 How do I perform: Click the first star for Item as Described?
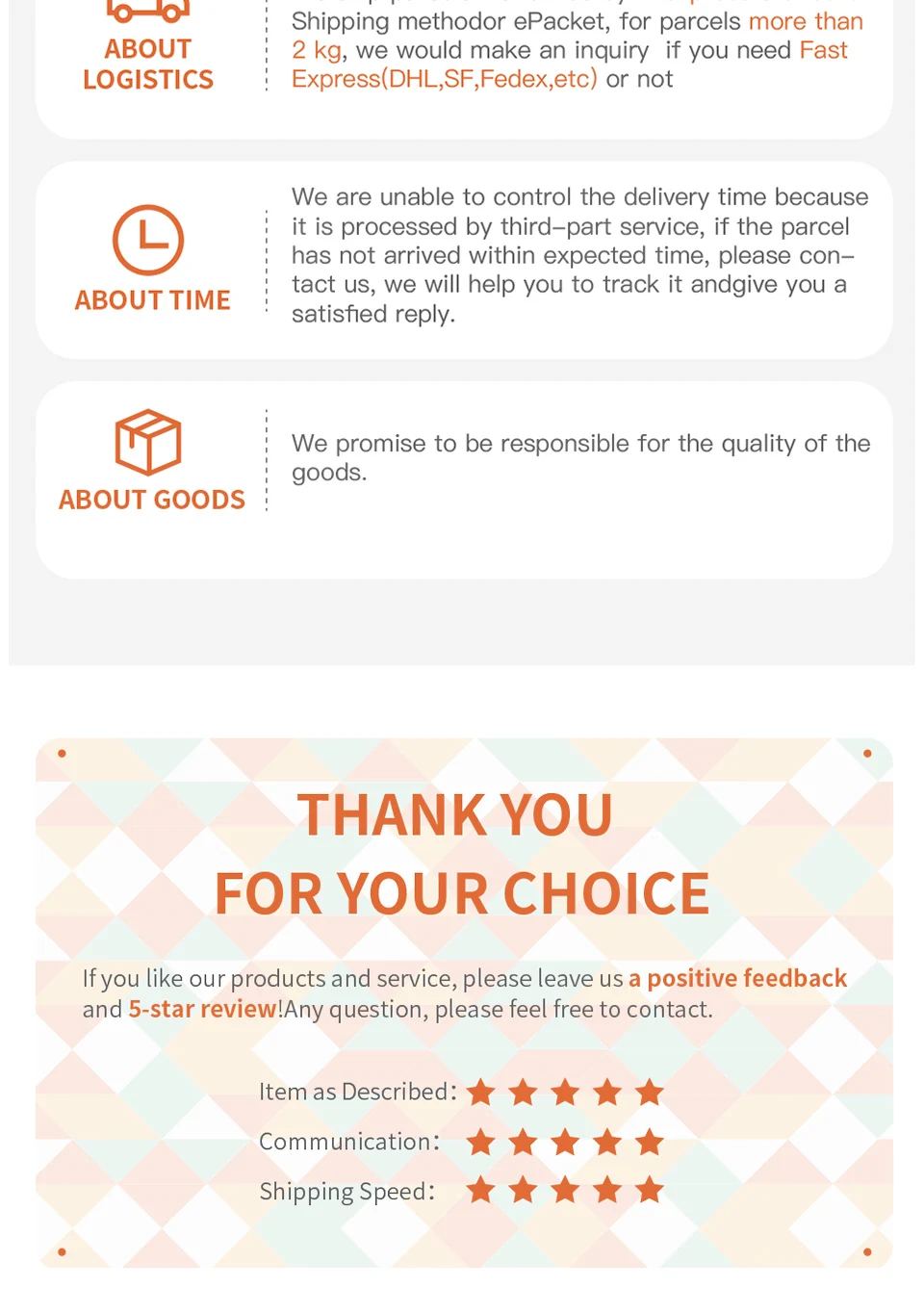coord(481,1093)
